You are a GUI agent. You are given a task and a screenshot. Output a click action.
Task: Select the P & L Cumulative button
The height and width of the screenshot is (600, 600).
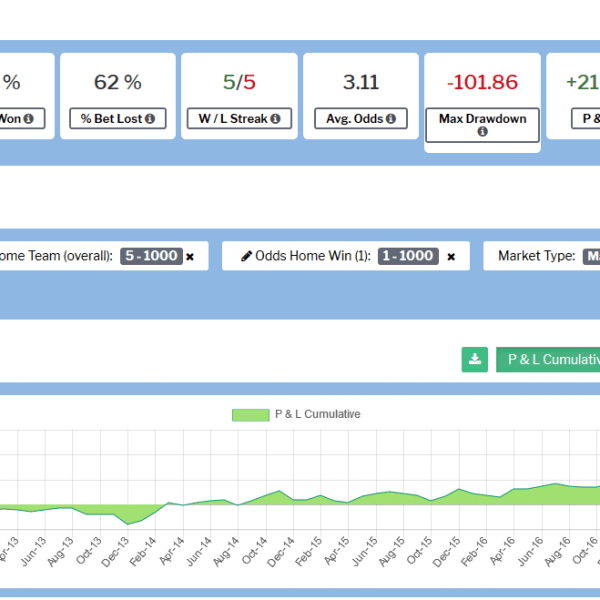tap(548, 359)
